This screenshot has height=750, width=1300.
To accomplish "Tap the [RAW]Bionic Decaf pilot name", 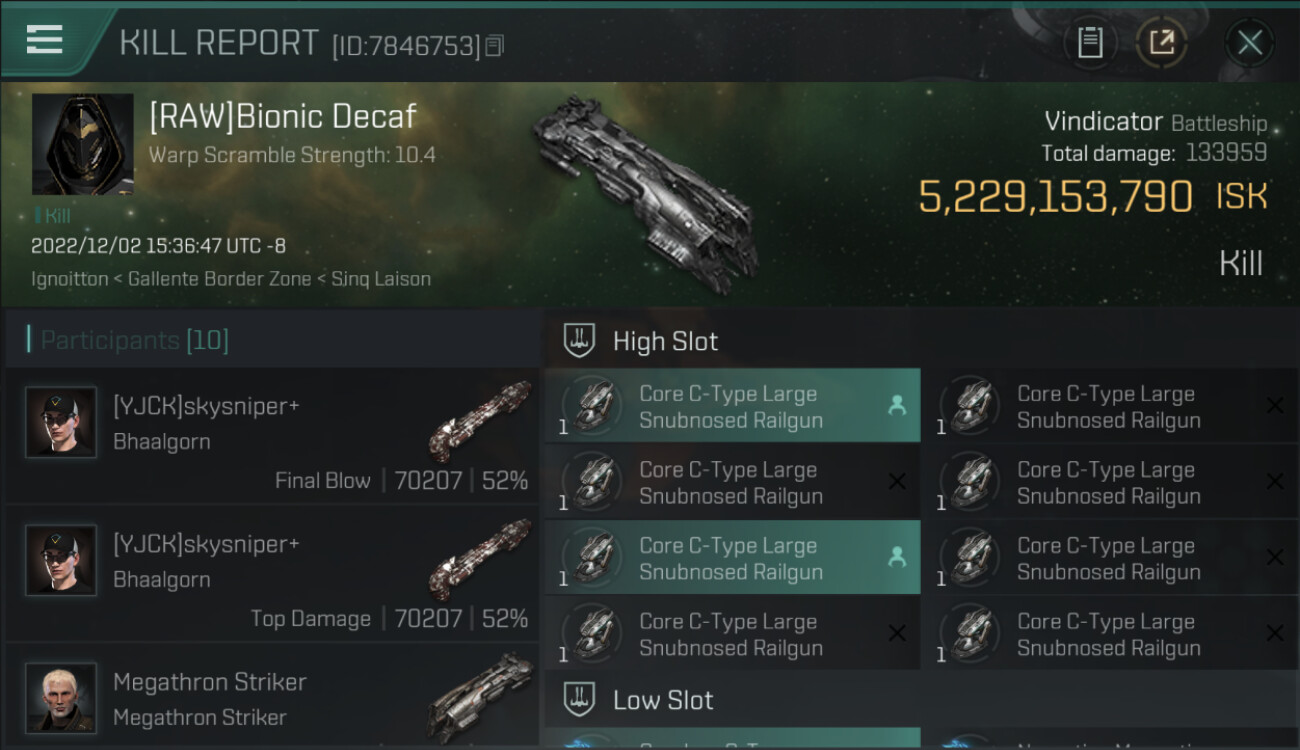I will click(x=282, y=117).
